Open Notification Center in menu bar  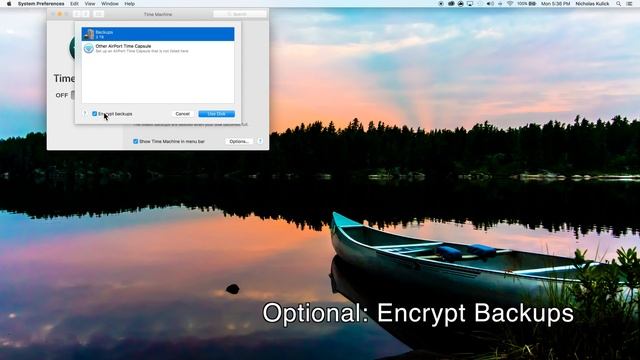click(629, 4)
